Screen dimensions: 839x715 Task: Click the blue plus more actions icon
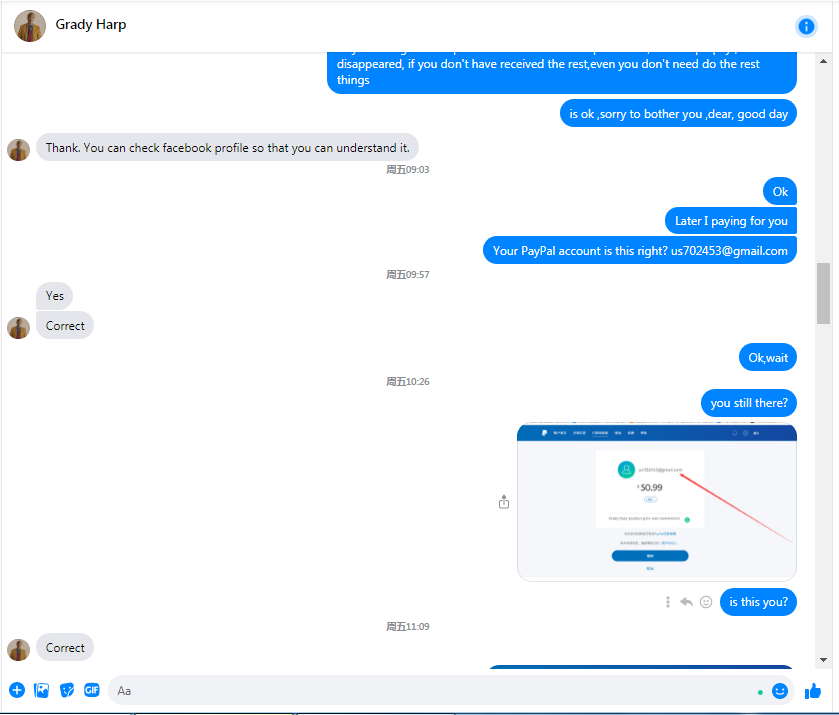[x=17, y=690]
